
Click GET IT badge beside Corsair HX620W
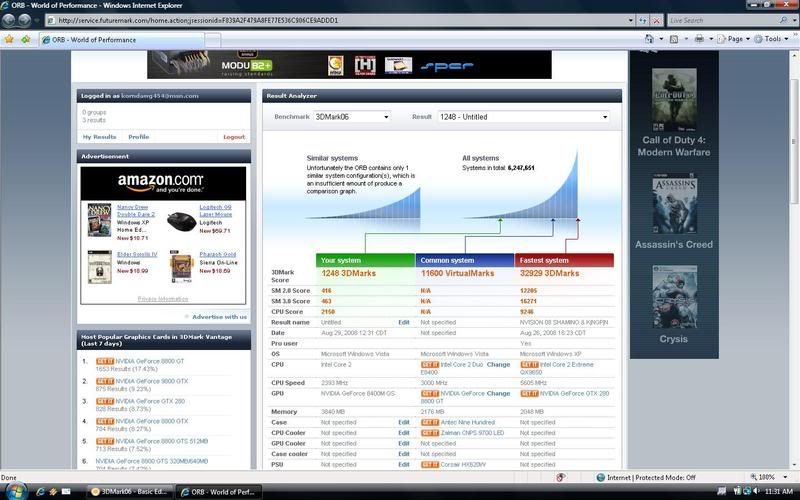click(430, 465)
